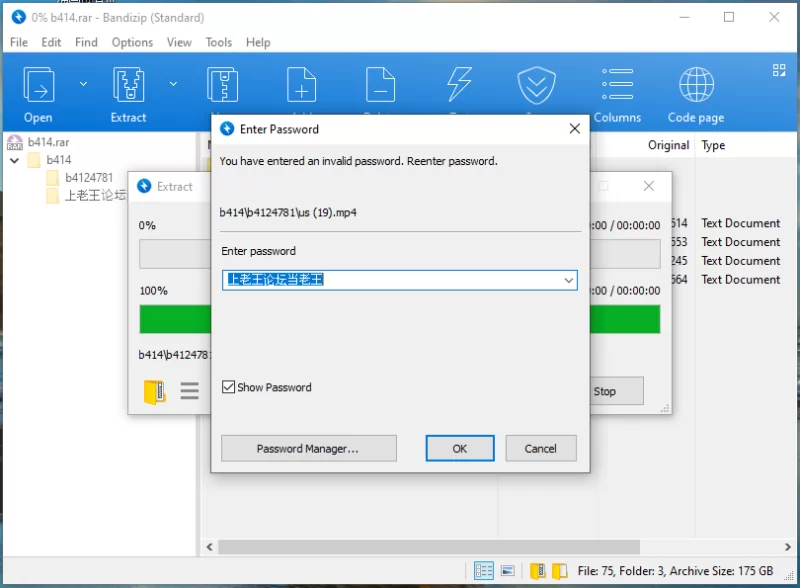Screen dimensions: 800x588
Task: Click the Bandizip logo in the title bar
Action: point(18,17)
